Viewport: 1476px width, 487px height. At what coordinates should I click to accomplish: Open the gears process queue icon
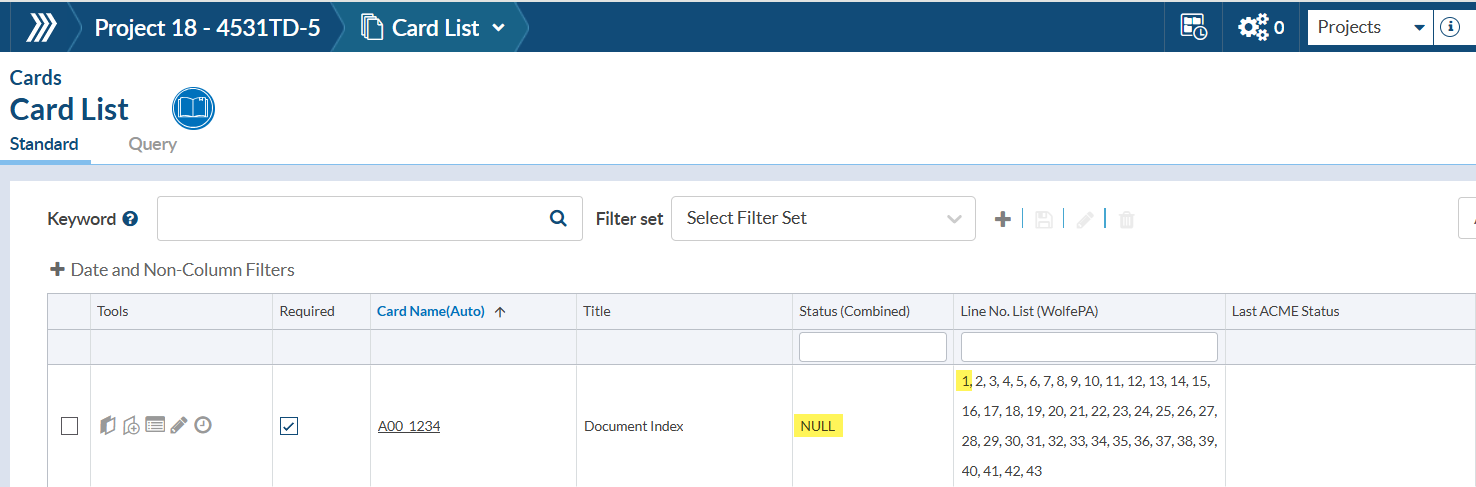[1260, 27]
